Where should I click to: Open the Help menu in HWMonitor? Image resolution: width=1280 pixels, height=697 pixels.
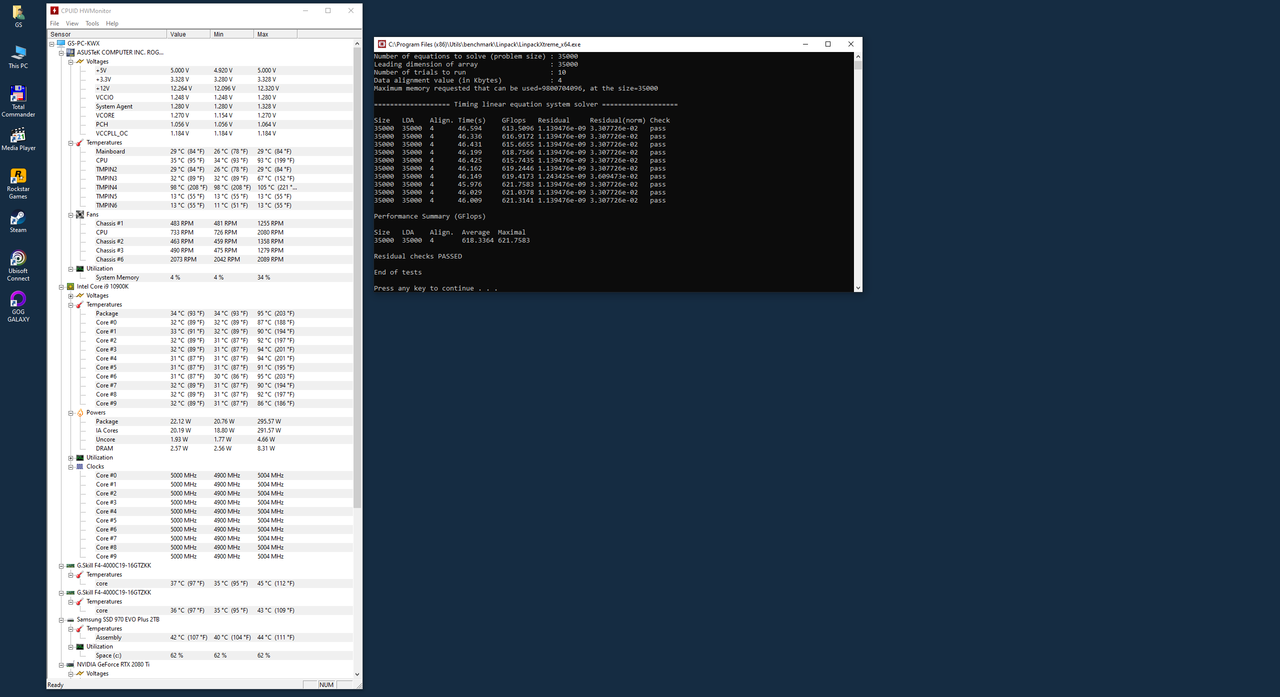112,23
